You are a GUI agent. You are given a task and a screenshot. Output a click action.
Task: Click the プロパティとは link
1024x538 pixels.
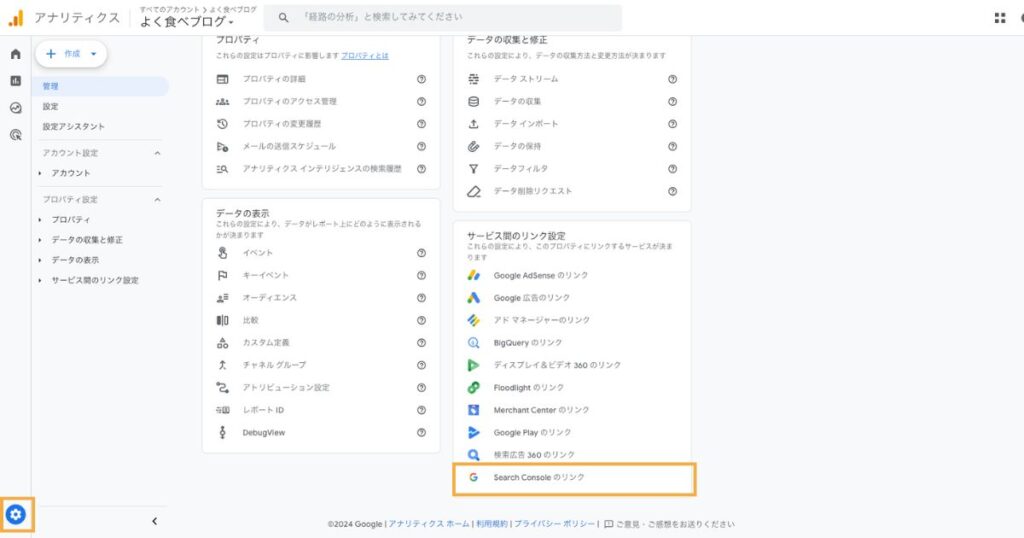point(364,56)
